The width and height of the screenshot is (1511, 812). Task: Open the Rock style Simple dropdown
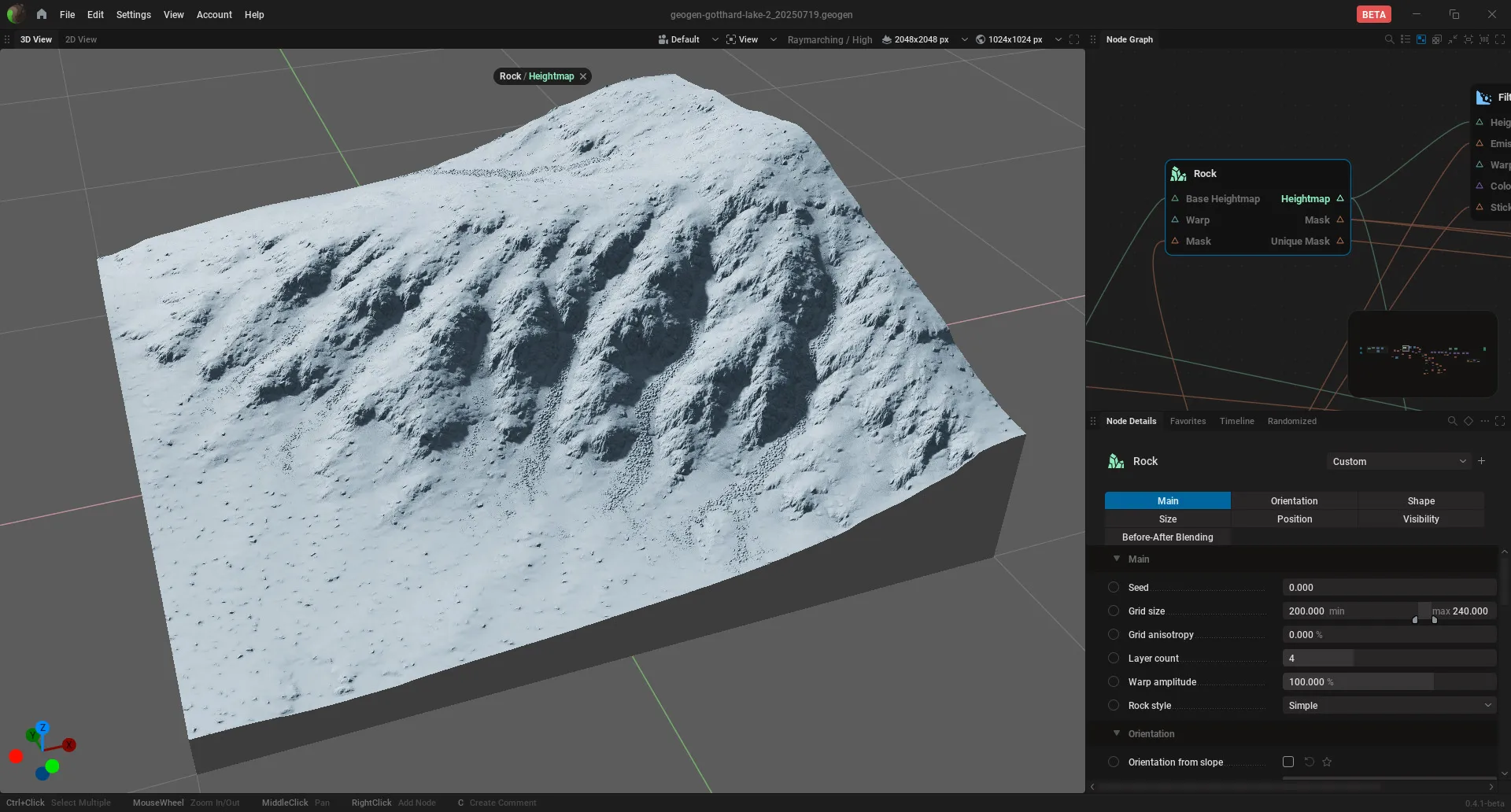1390,705
